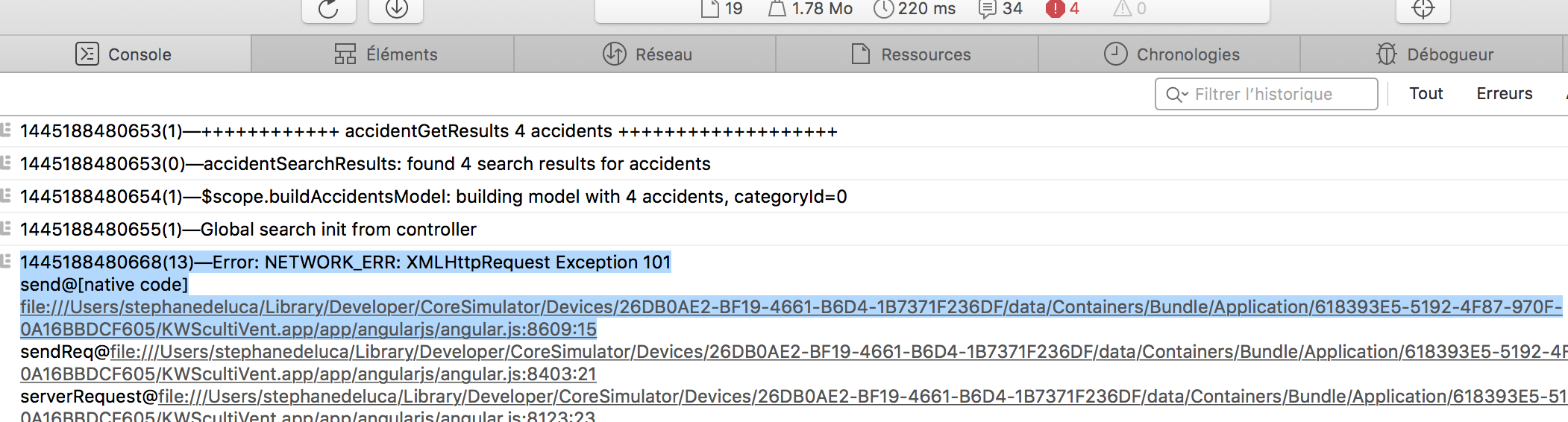
Task: Open the filter search magnifier dropdown arrow
Action: pos(1177,95)
